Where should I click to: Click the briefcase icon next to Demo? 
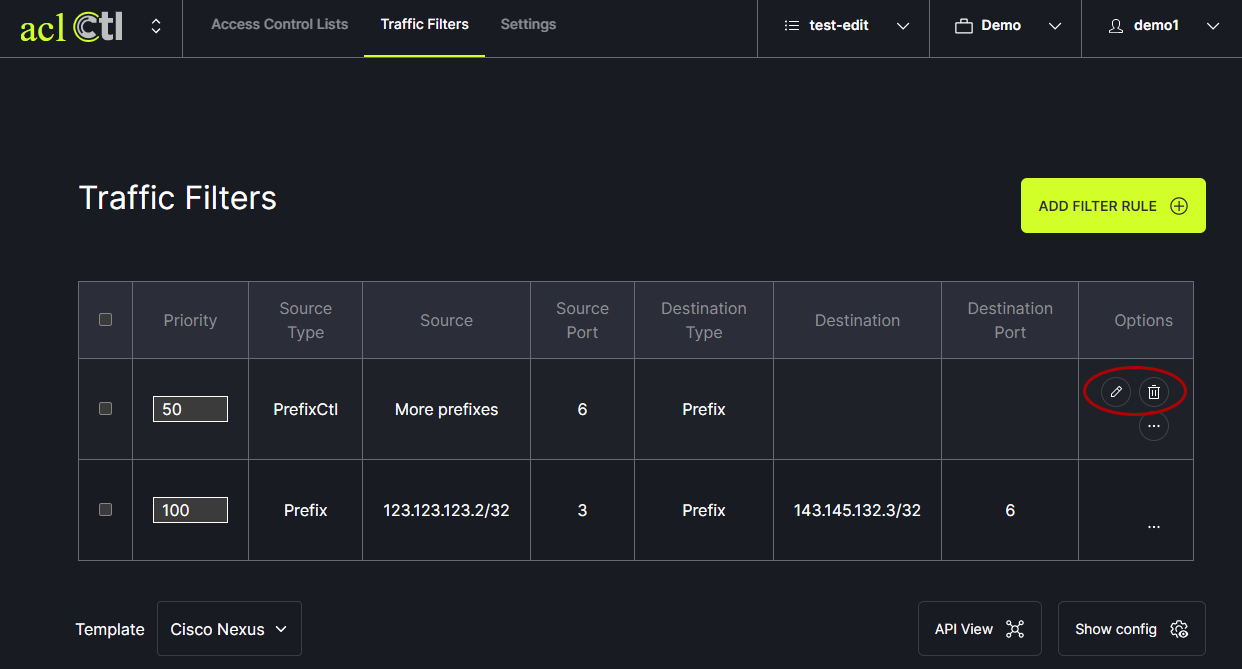pos(964,26)
